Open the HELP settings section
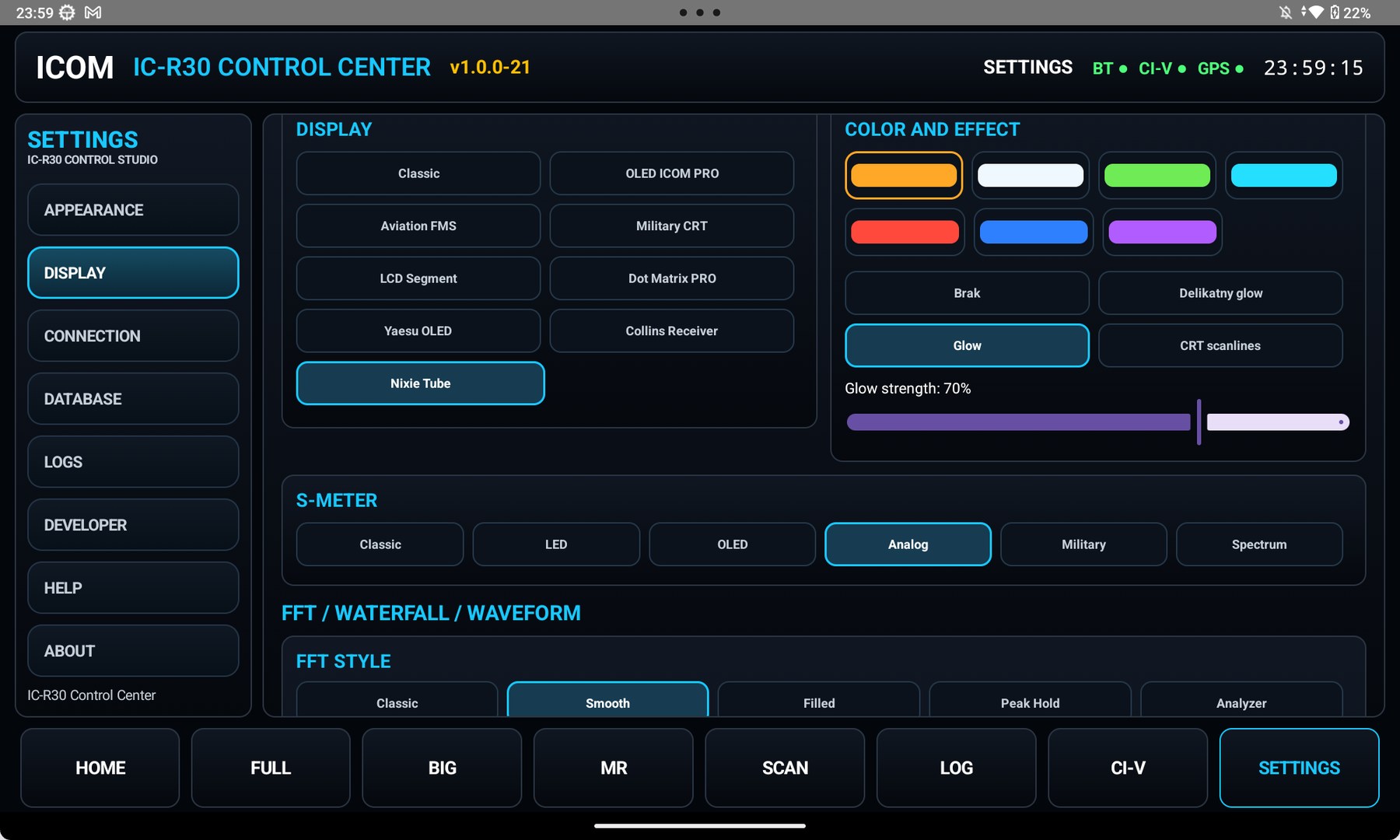The height and width of the screenshot is (840, 1400). pyautogui.click(x=133, y=588)
